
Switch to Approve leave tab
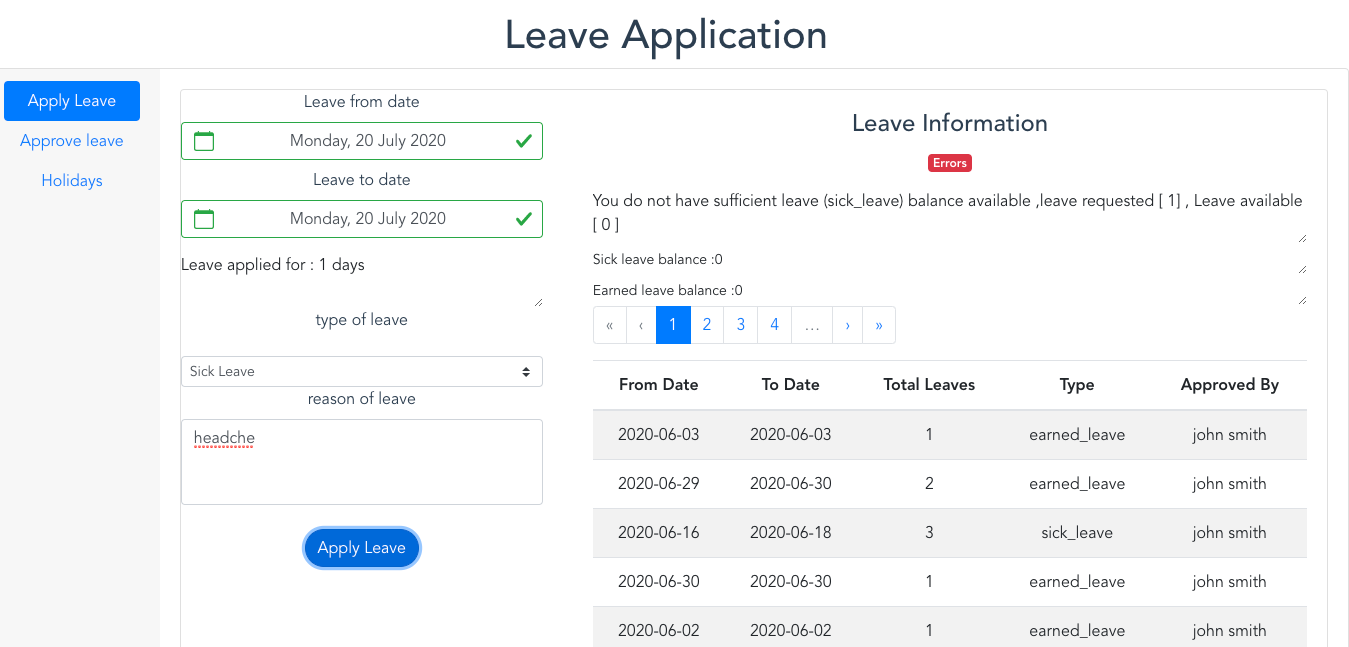point(72,141)
